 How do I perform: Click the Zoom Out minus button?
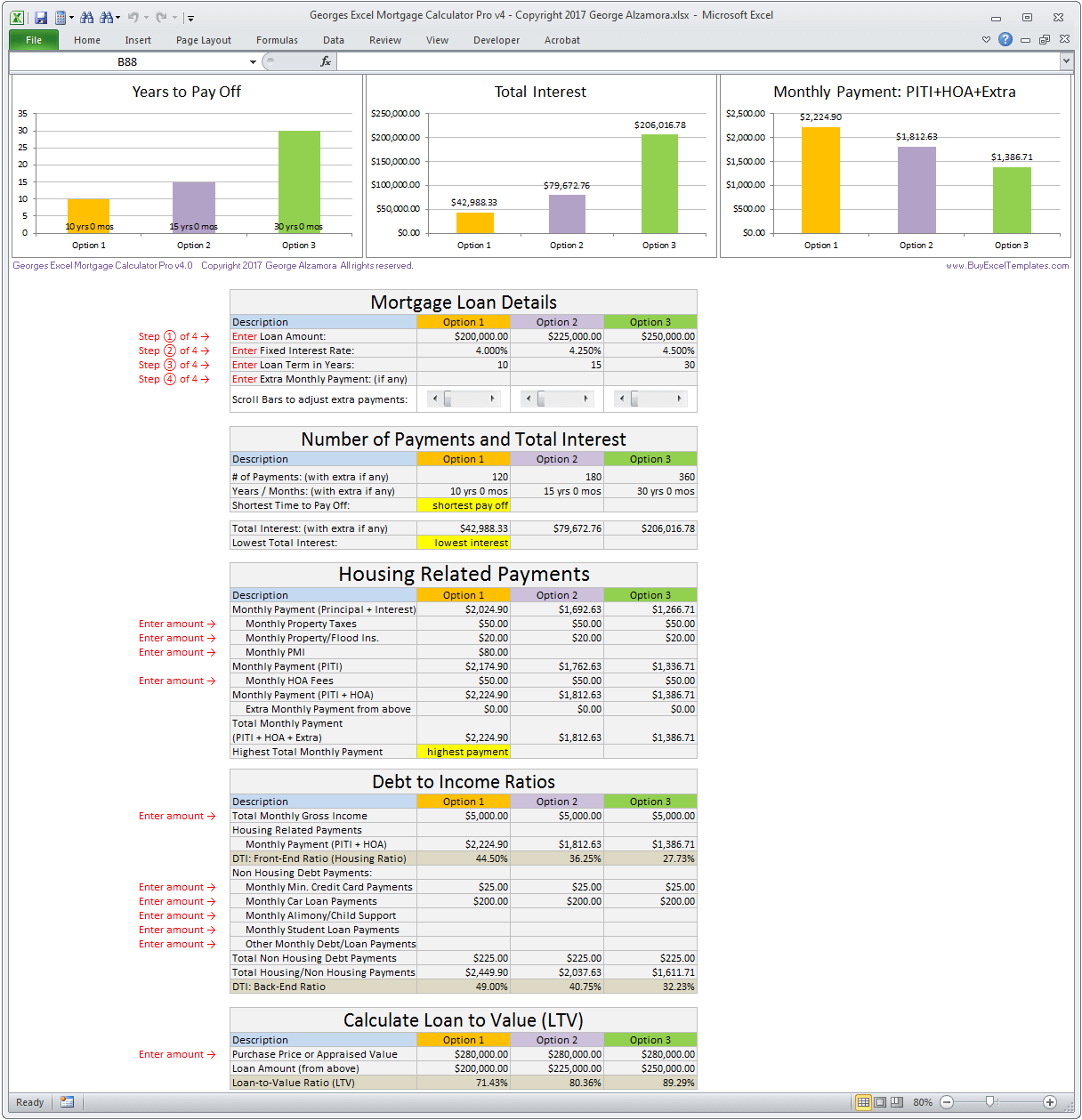947,1101
